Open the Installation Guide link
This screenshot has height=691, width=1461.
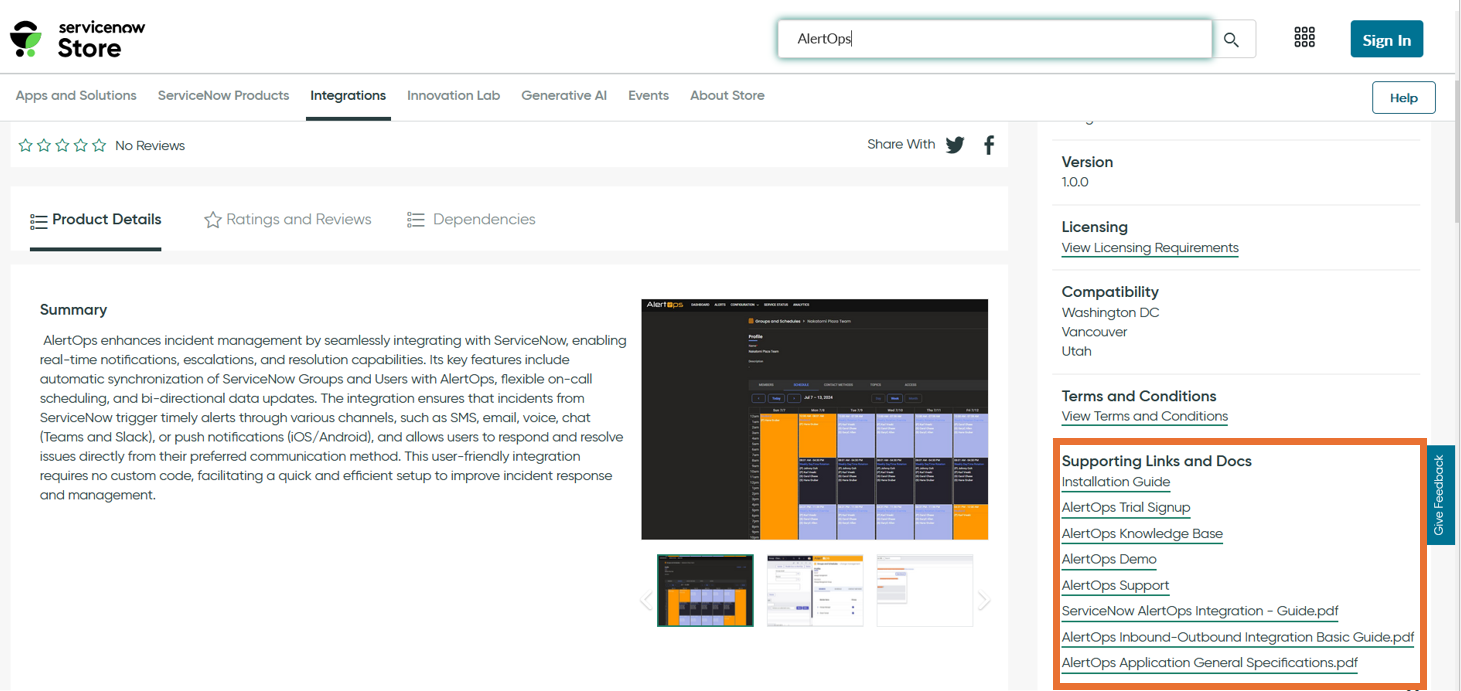click(1115, 482)
